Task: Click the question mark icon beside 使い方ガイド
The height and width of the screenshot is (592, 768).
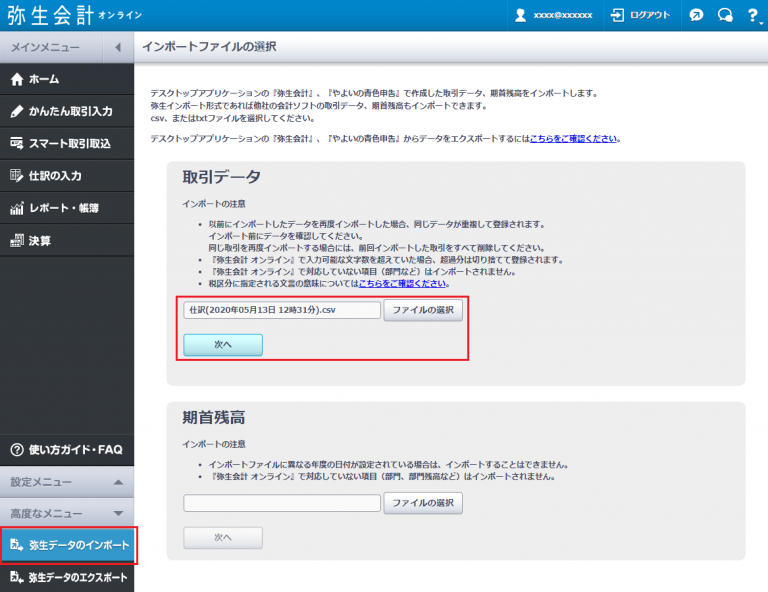Action: coord(17,450)
